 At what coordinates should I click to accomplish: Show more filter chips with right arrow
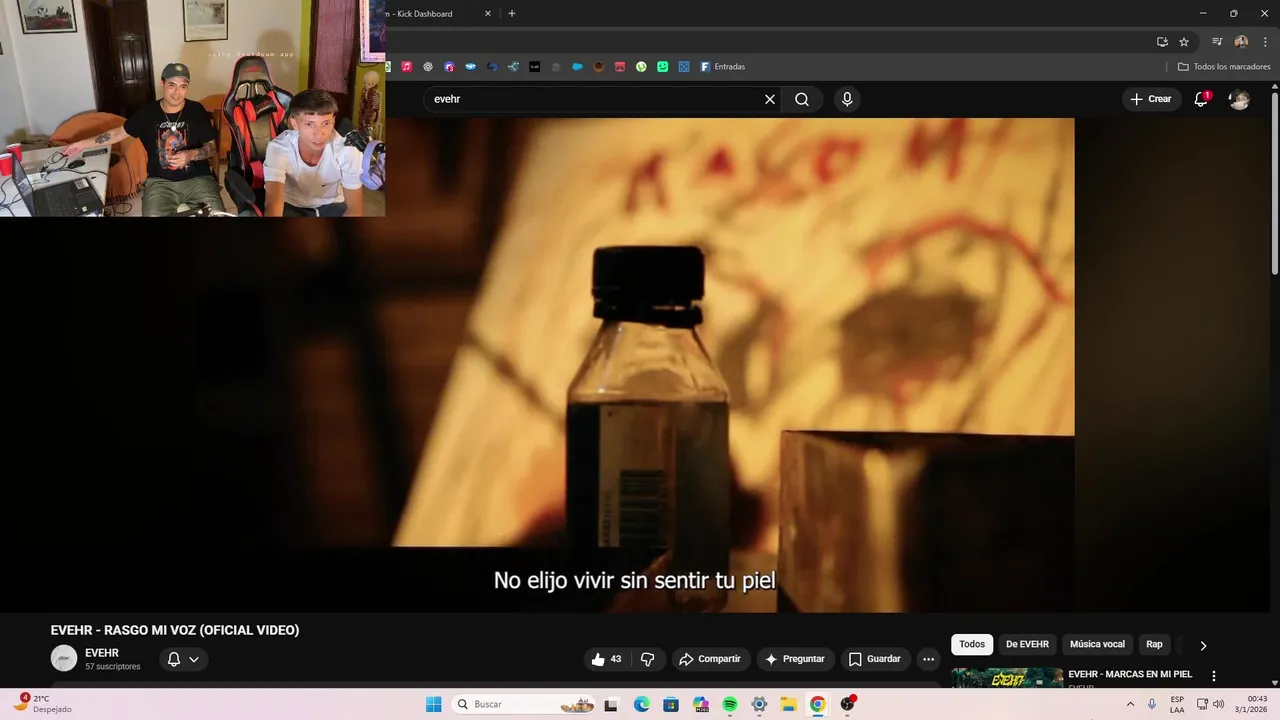coord(1203,646)
